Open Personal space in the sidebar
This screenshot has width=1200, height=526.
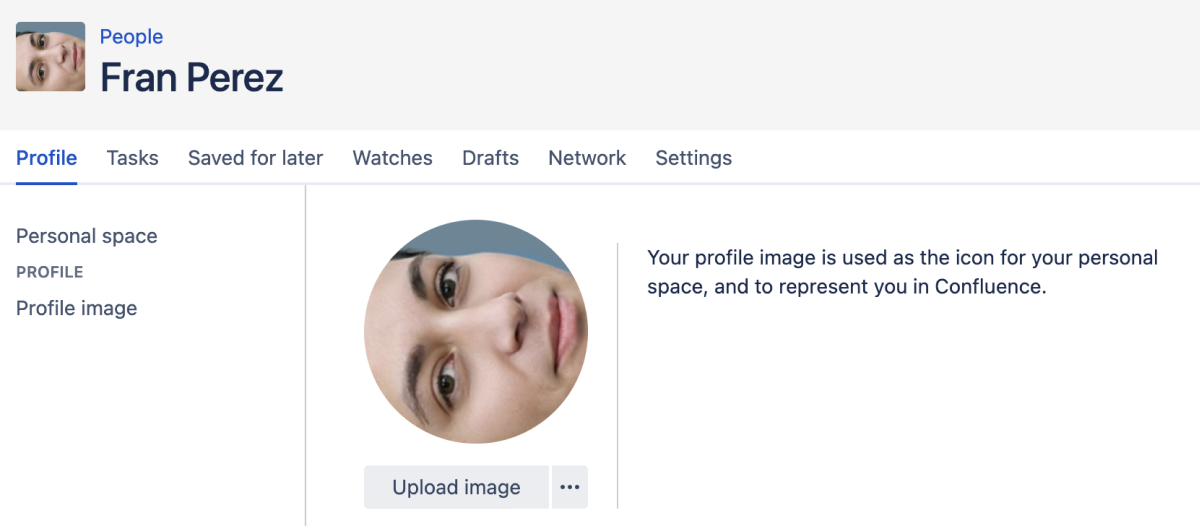[87, 237]
